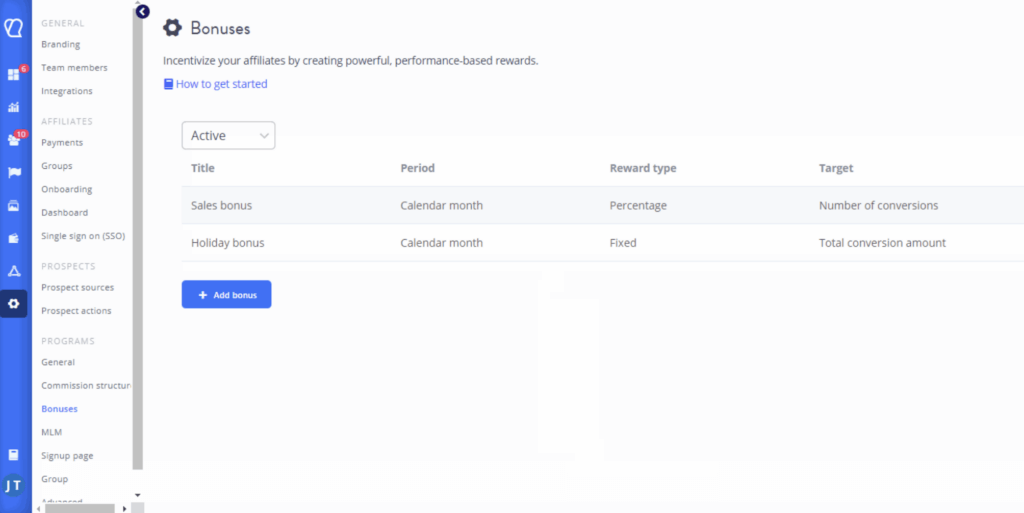The width and height of the screenshot is (1024, 513).
Task: Open Group under Programs
Action: pyautogui.click(x=54, y=479)
